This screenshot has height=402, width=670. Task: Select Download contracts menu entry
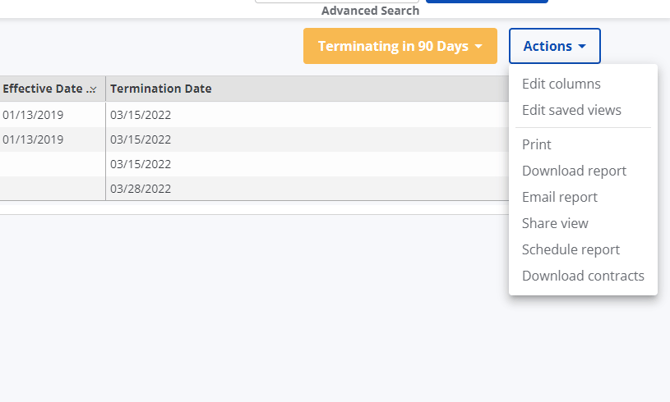(x=583, y=275)
